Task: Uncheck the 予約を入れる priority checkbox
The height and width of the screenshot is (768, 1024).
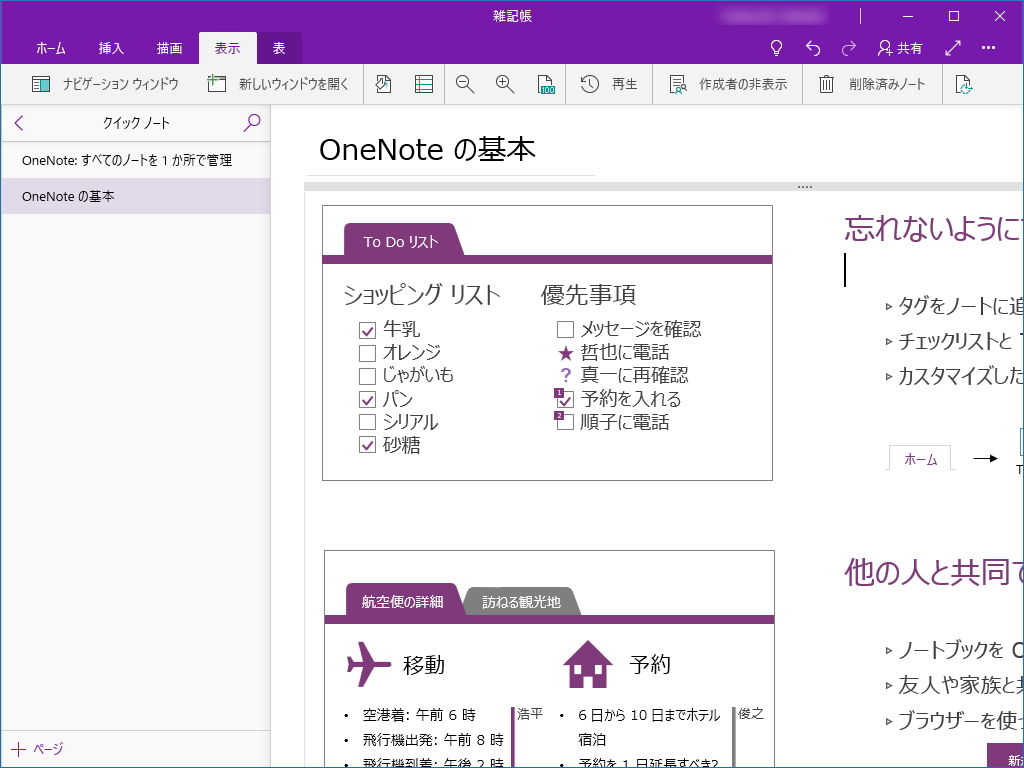Action: [565, 400]
